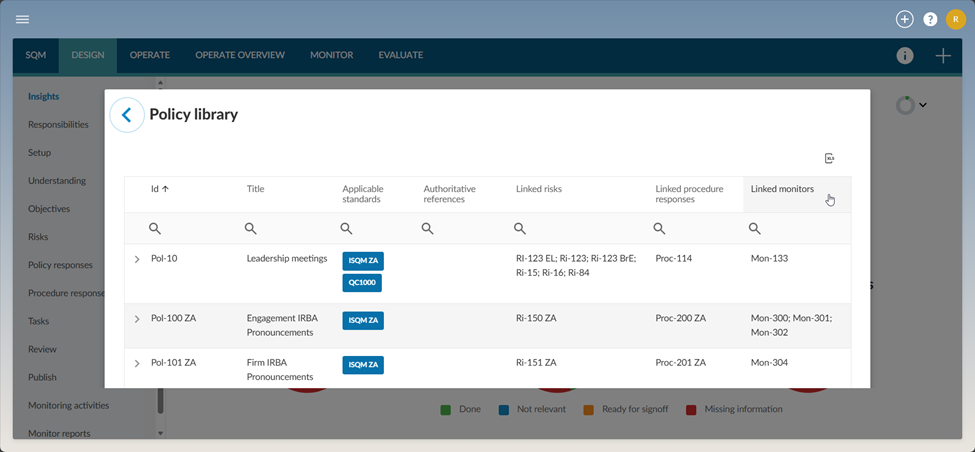Open the user avatar R menu
The image size is (975, 452).
point(954,19)
